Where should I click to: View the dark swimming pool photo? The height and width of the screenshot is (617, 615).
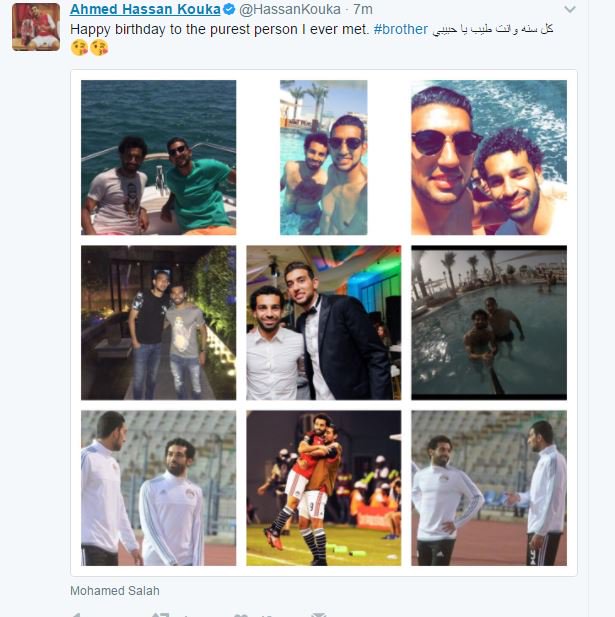(x=489, y=323)
